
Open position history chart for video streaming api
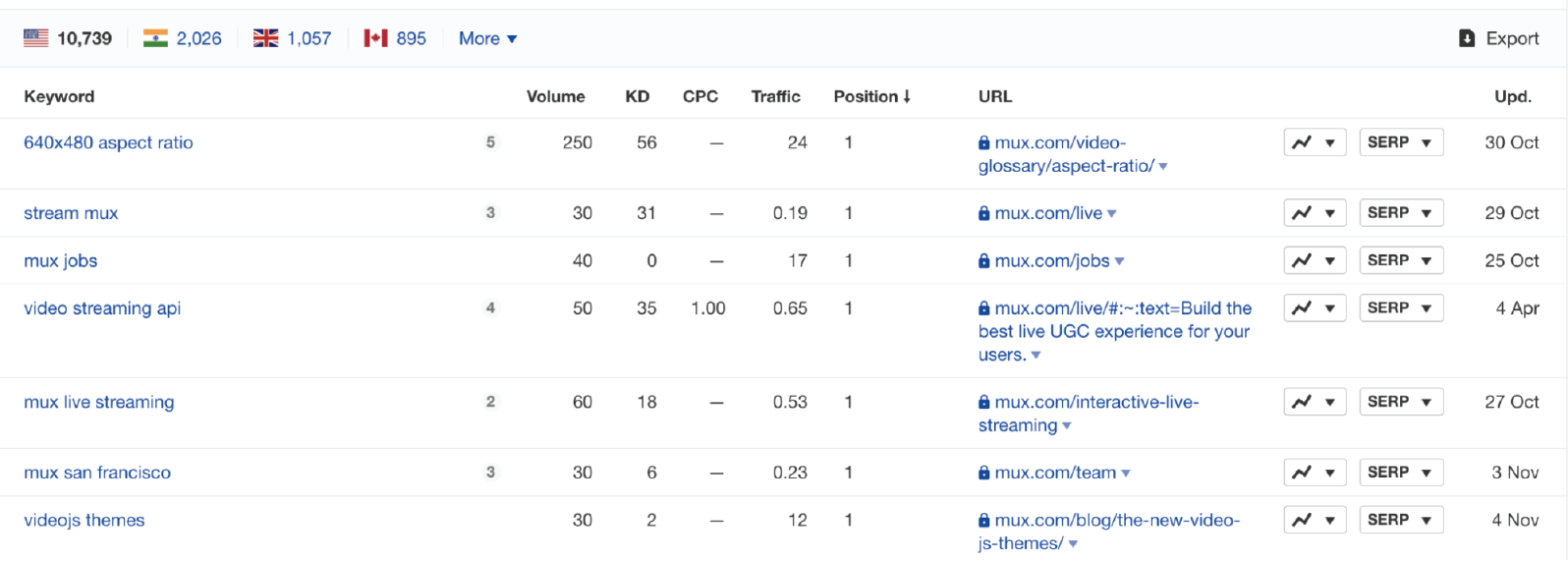pyautogui.click(x=1314, y=308)
